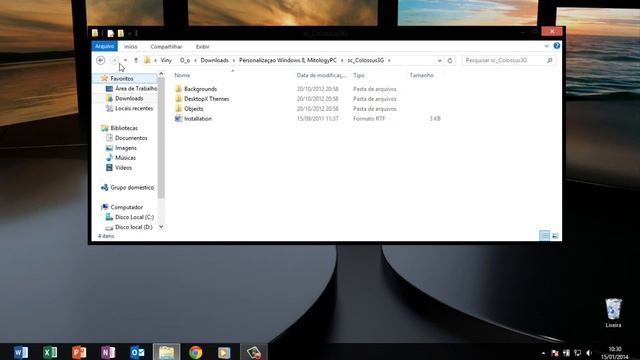This screenshot has height=360, width=640.
Task: Open the Lixeira recycle bin on desktop
Action: coord(613,313)
